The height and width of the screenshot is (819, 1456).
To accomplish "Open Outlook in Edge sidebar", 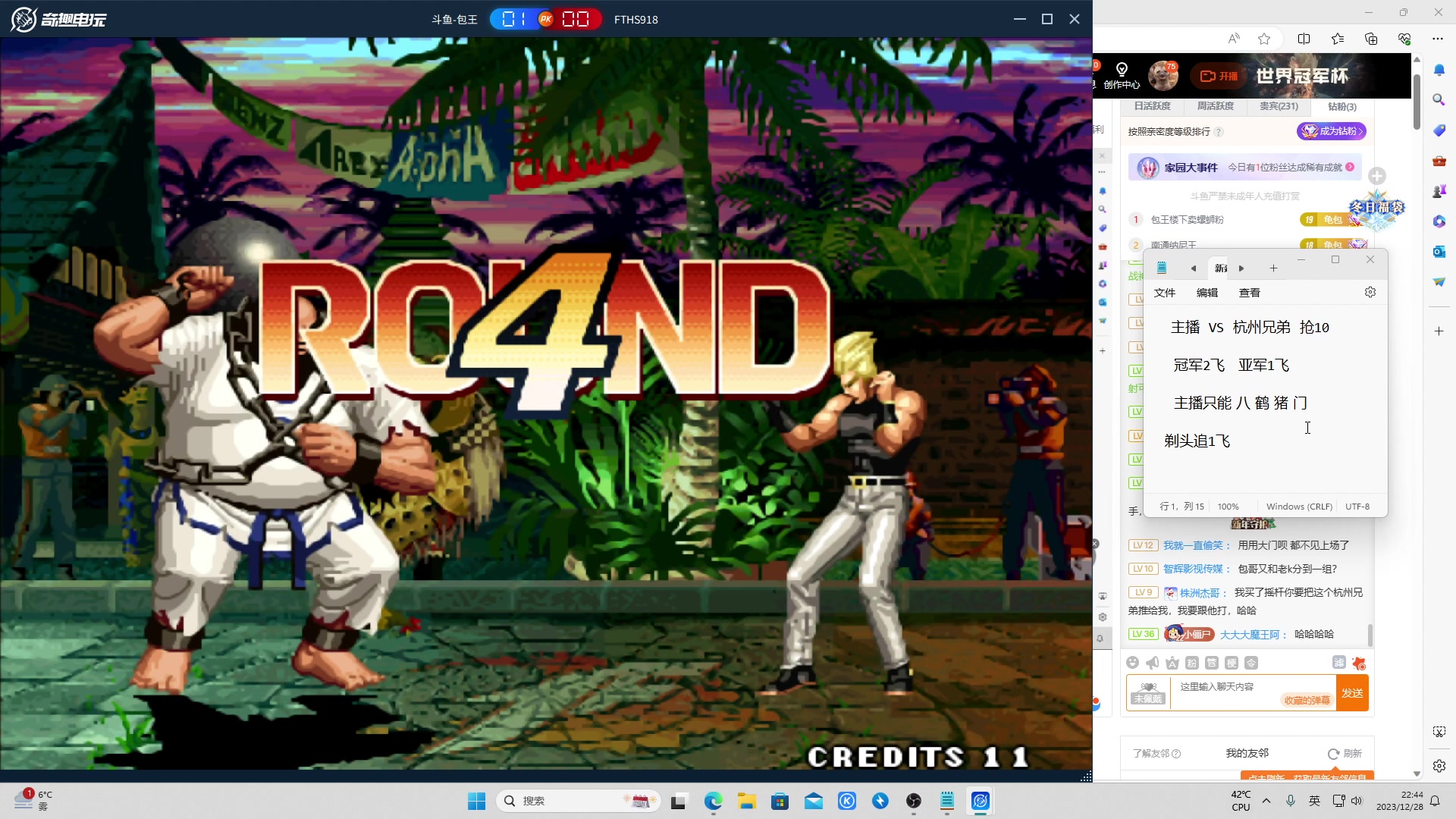I will pos(1439,252).
